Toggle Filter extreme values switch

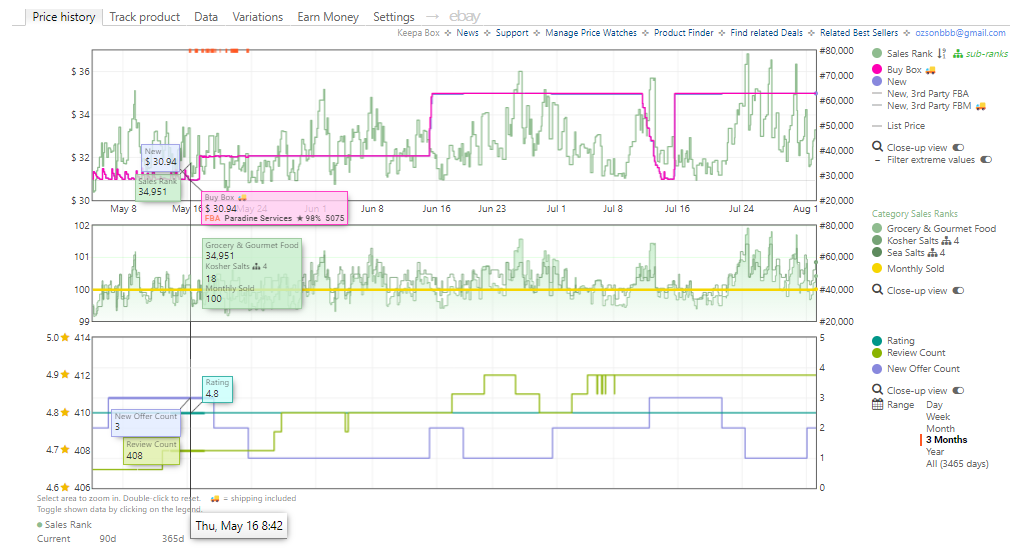tap(986, 160)
